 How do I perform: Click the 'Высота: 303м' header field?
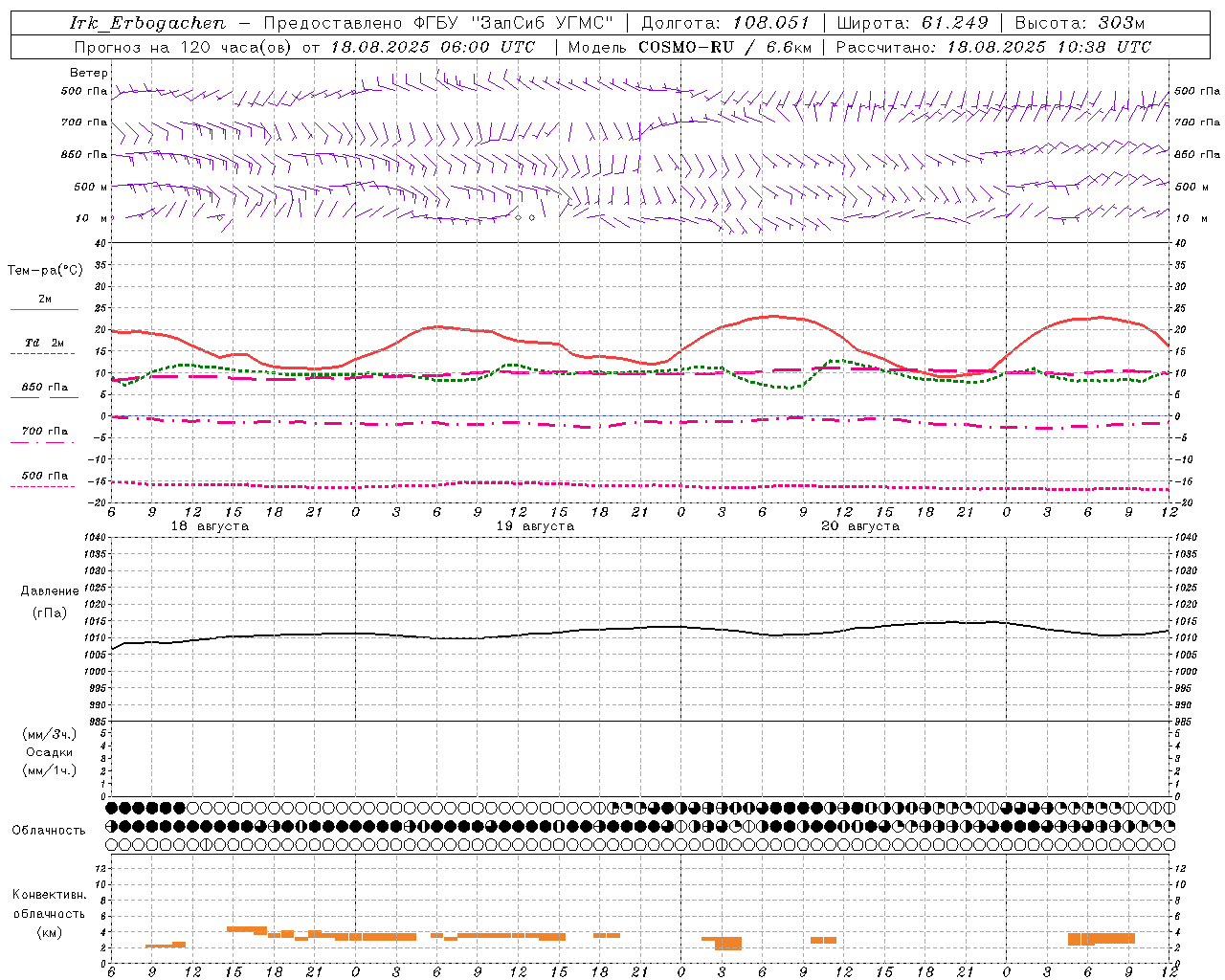coord(1080,23)
